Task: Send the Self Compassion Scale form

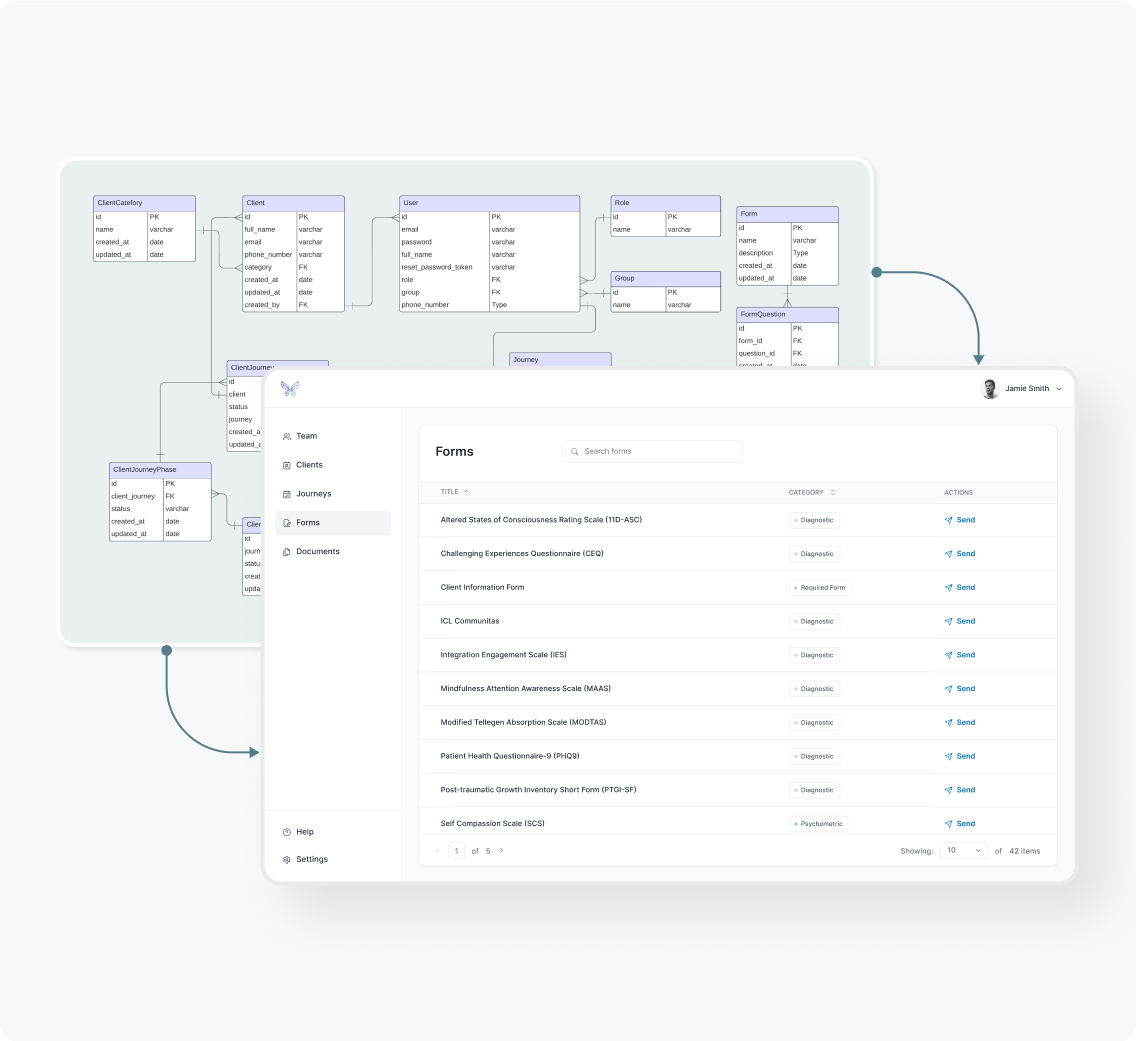Action: tap(959, 824)
